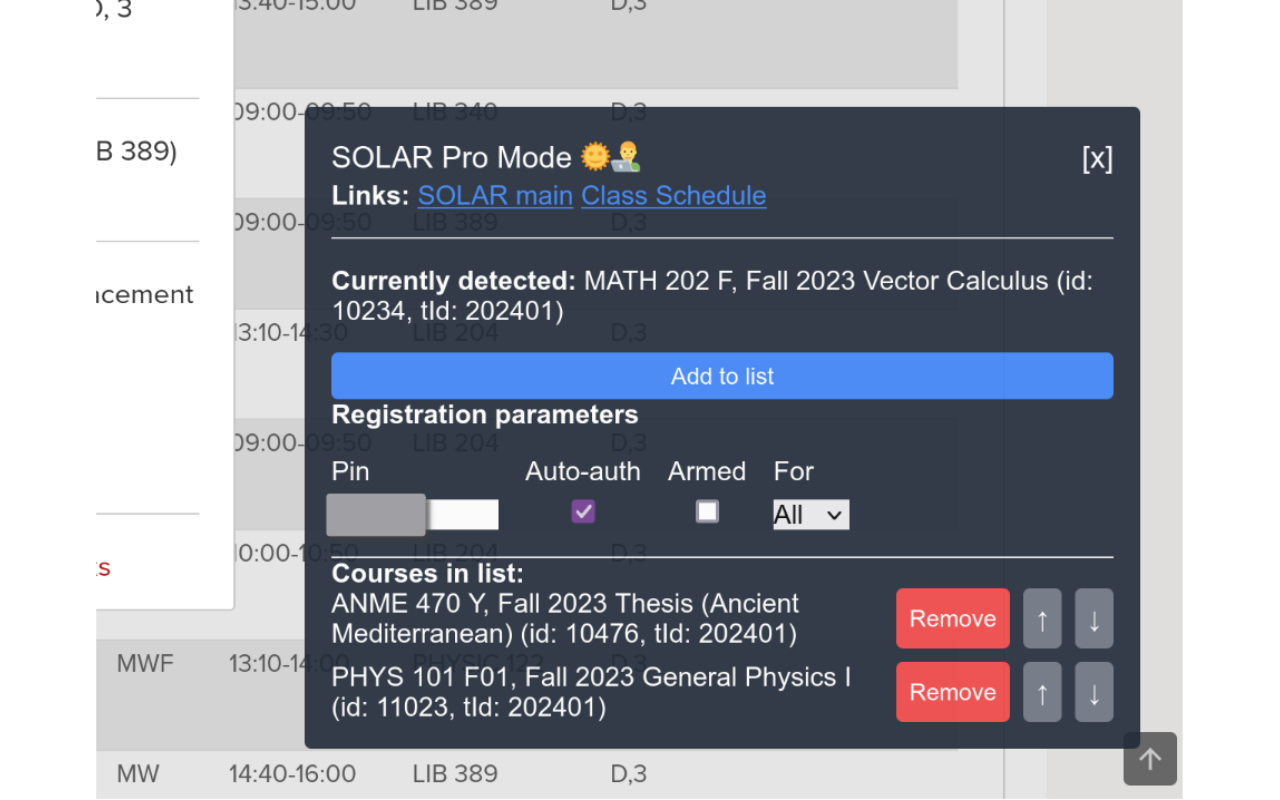This screenshot has height=800, width=1280.
Task: Move ANME 470 Y down in list
Action: (x=1094, y=619)
